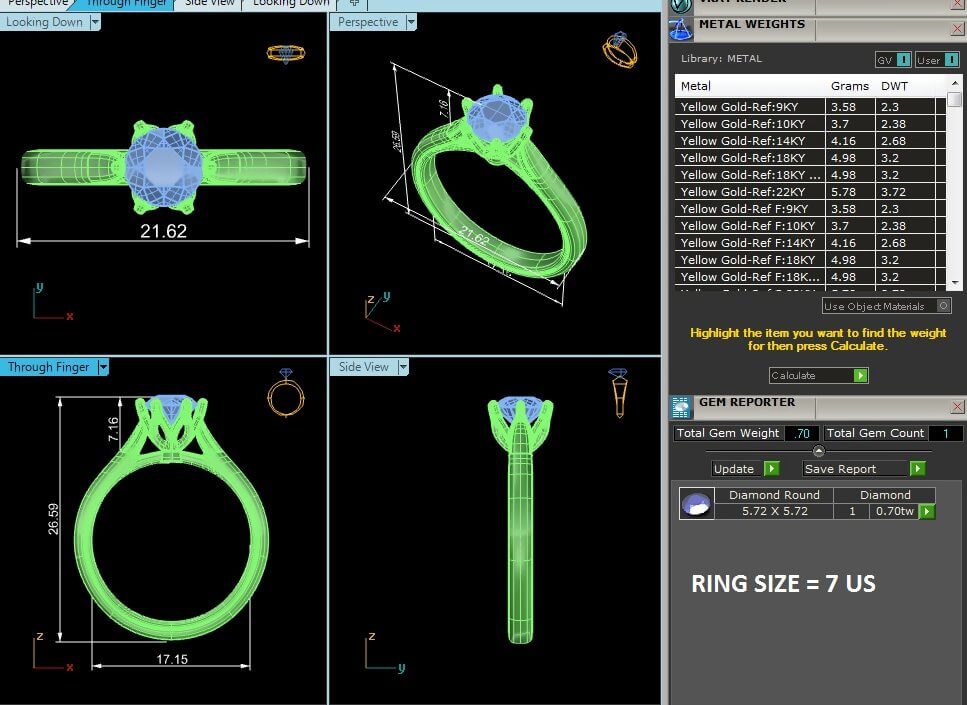Image resolution: width=967 pixels, height=705 pixels.
Task: Click the ring orientation icon in Through Finger viewport
Action: point(286,392)
